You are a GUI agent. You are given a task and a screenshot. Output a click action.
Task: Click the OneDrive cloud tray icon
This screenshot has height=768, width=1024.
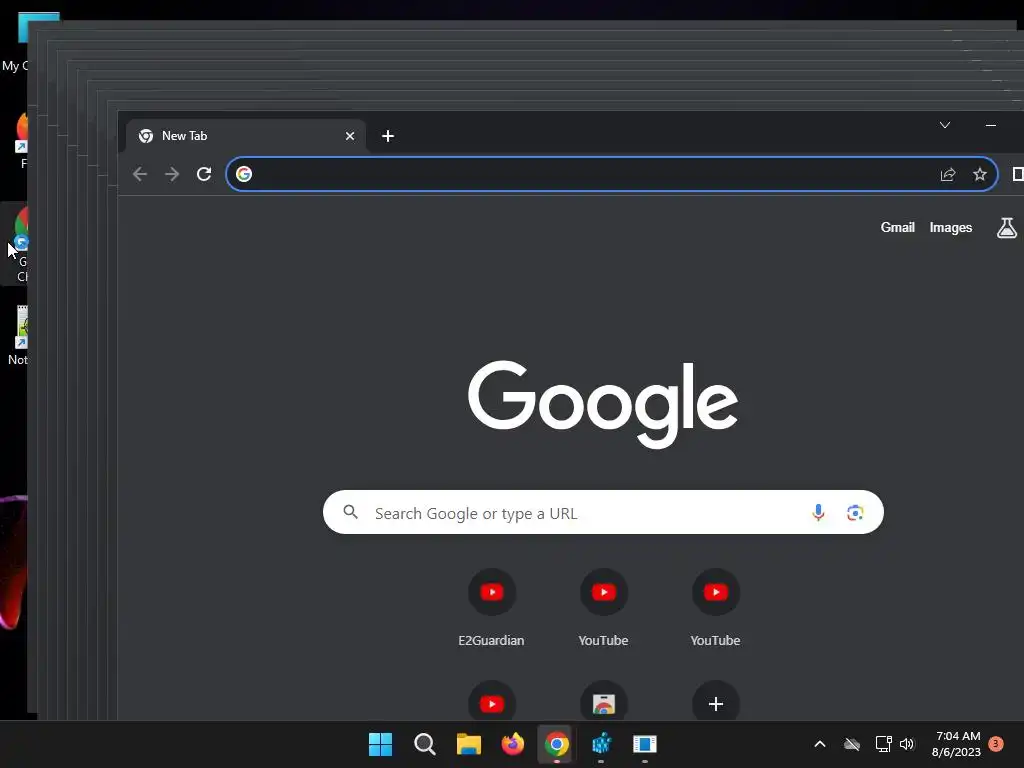coord(852,744)
